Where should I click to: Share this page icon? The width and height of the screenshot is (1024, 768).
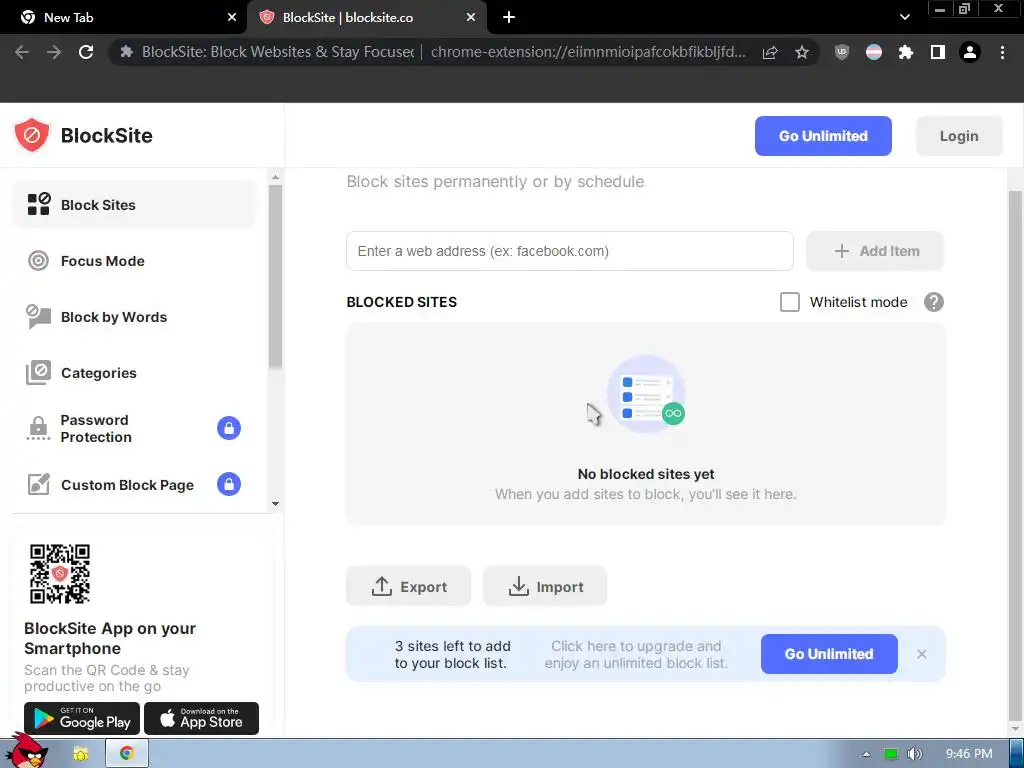(770, 52)
